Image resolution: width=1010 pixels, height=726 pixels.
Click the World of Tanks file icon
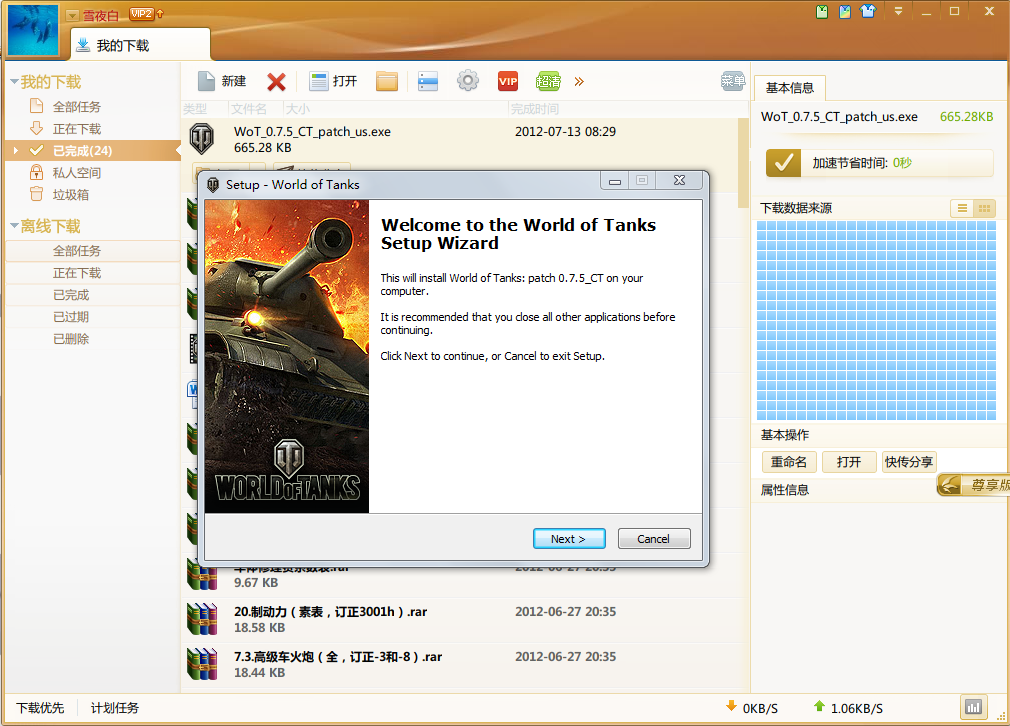point(202,139)
